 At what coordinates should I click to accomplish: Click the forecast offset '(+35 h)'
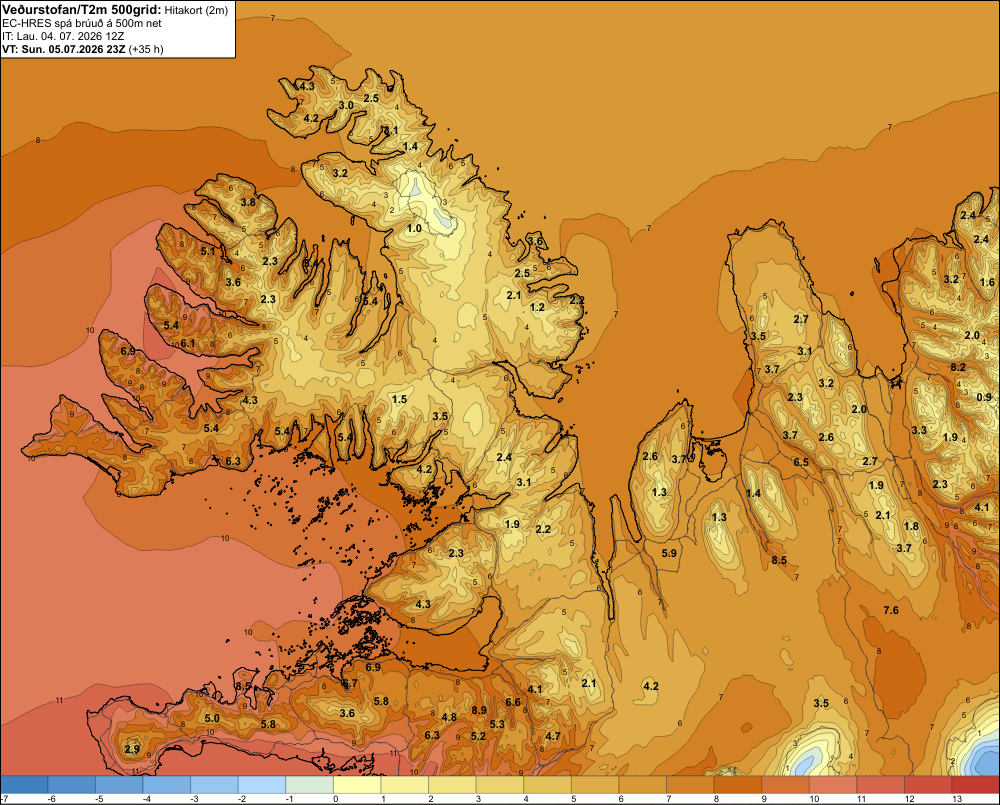pos(146,49)
